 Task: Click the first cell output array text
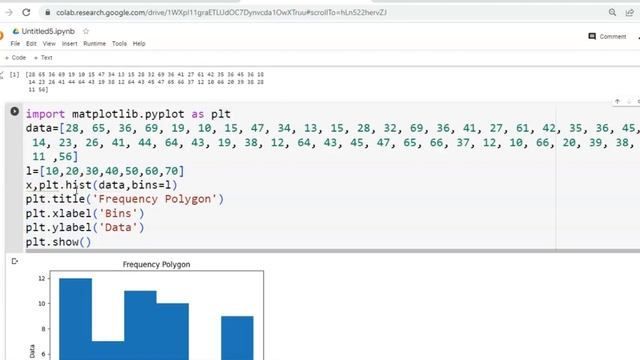144,82
